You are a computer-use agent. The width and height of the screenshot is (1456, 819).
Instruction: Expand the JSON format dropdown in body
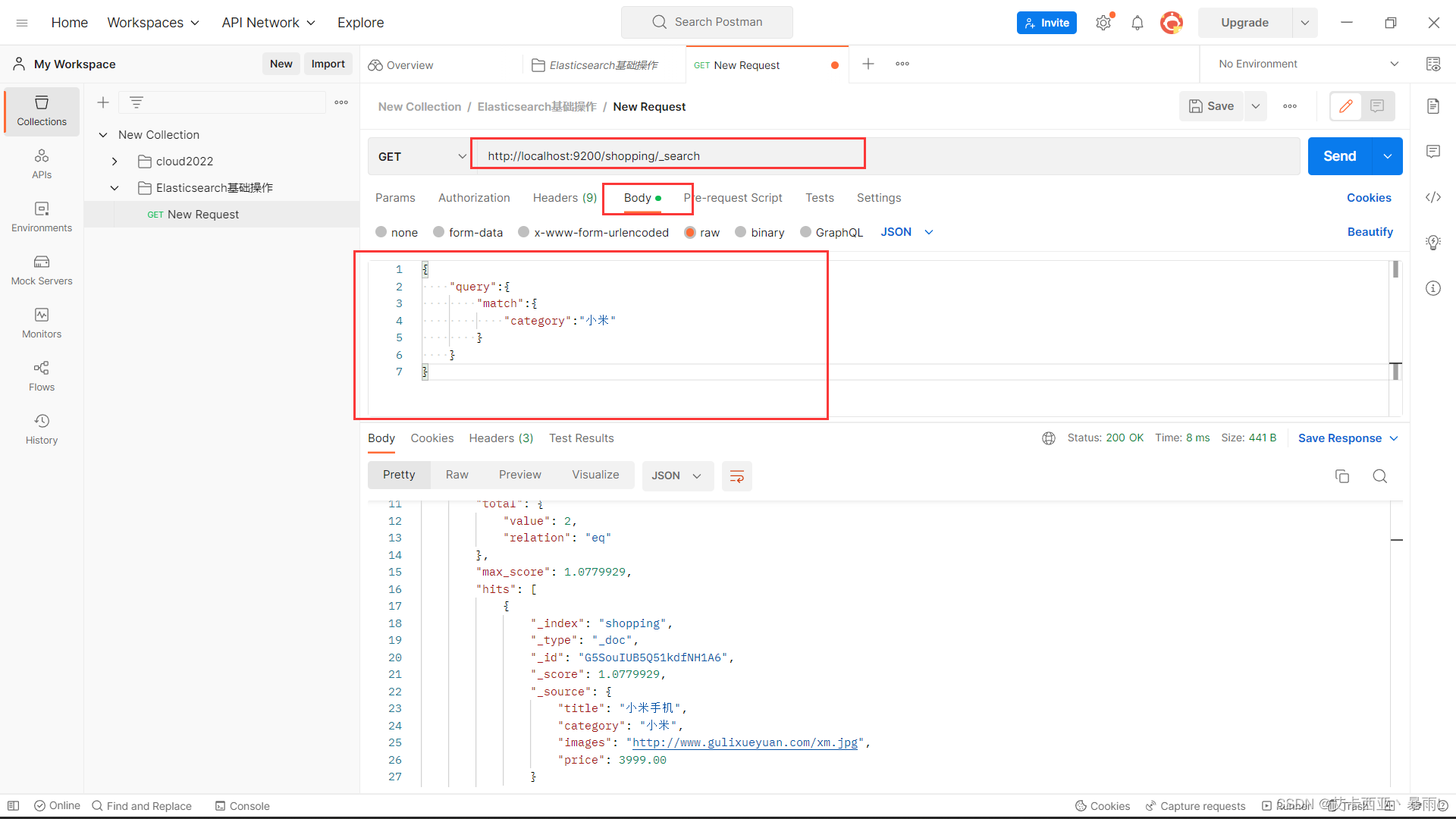coord(929,232)
